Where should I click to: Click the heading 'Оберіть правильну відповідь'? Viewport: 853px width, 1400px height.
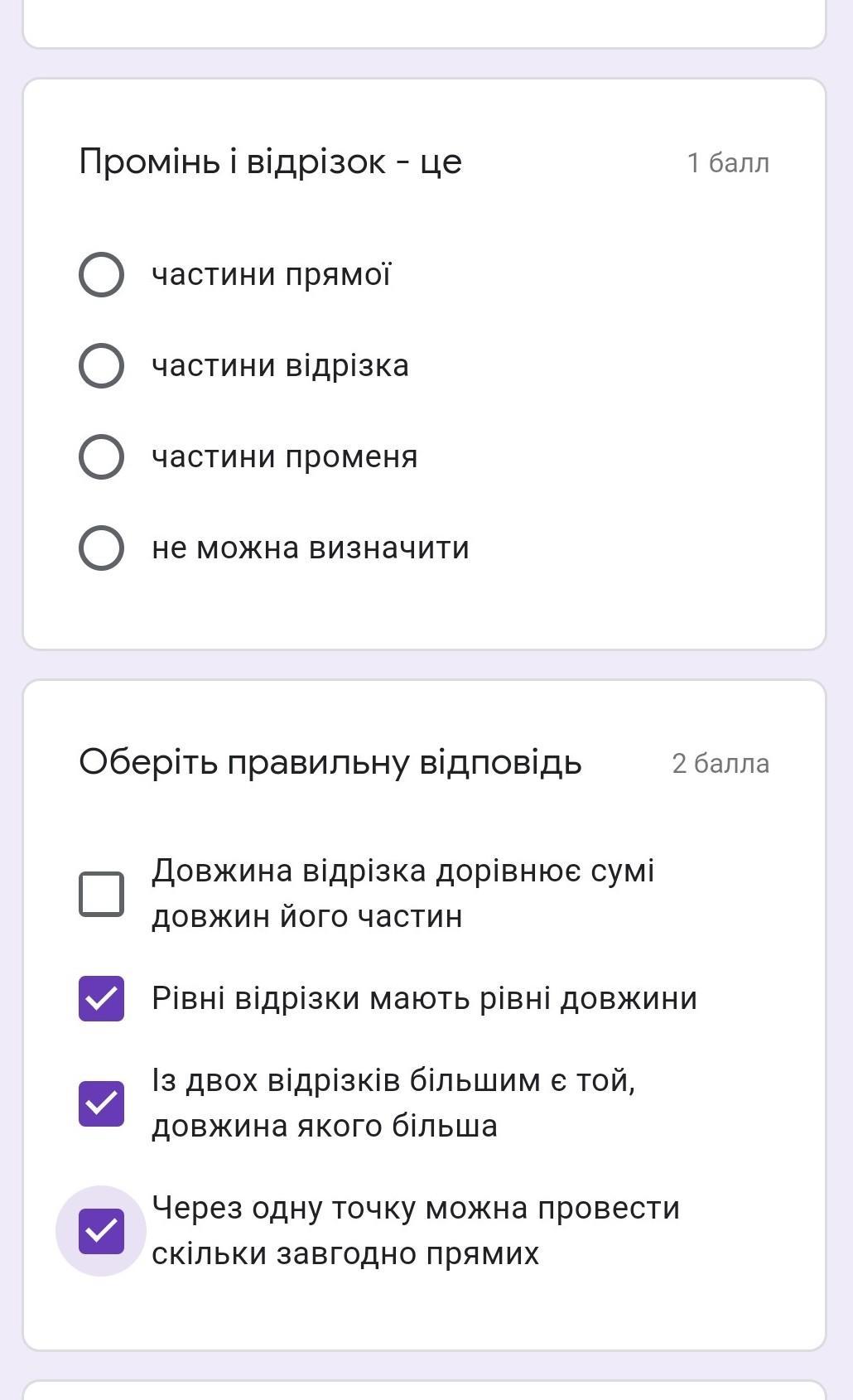point(330,762)
